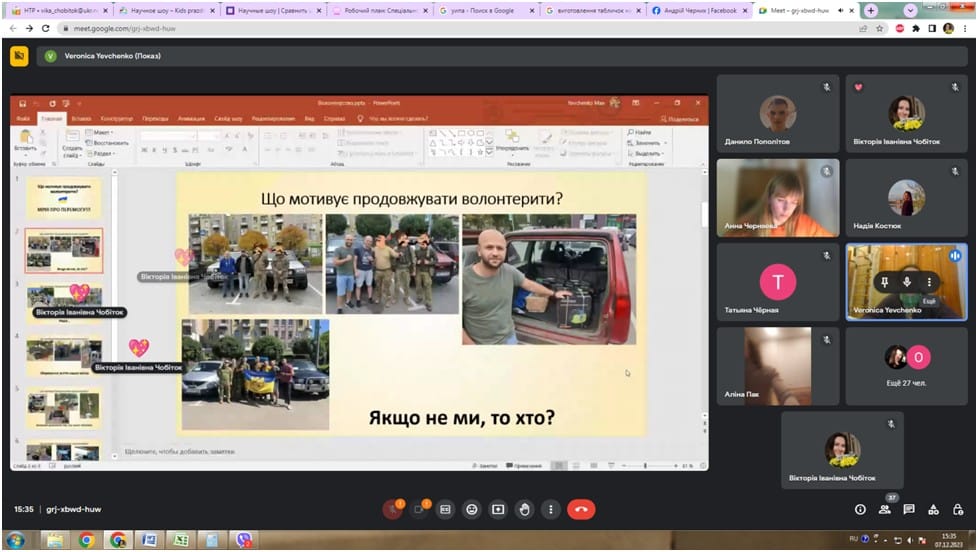978x552 pixels.
Task: Raise hand in the meeting
Action: [x=524, y=509]
